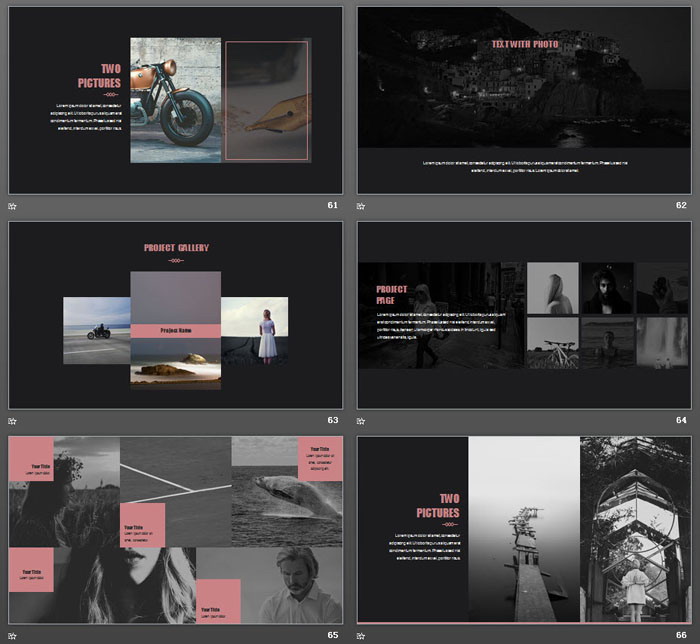This screenshot has width=700, height=644.
Task: Click the slide number 64 label
Action: pos(681,421)
